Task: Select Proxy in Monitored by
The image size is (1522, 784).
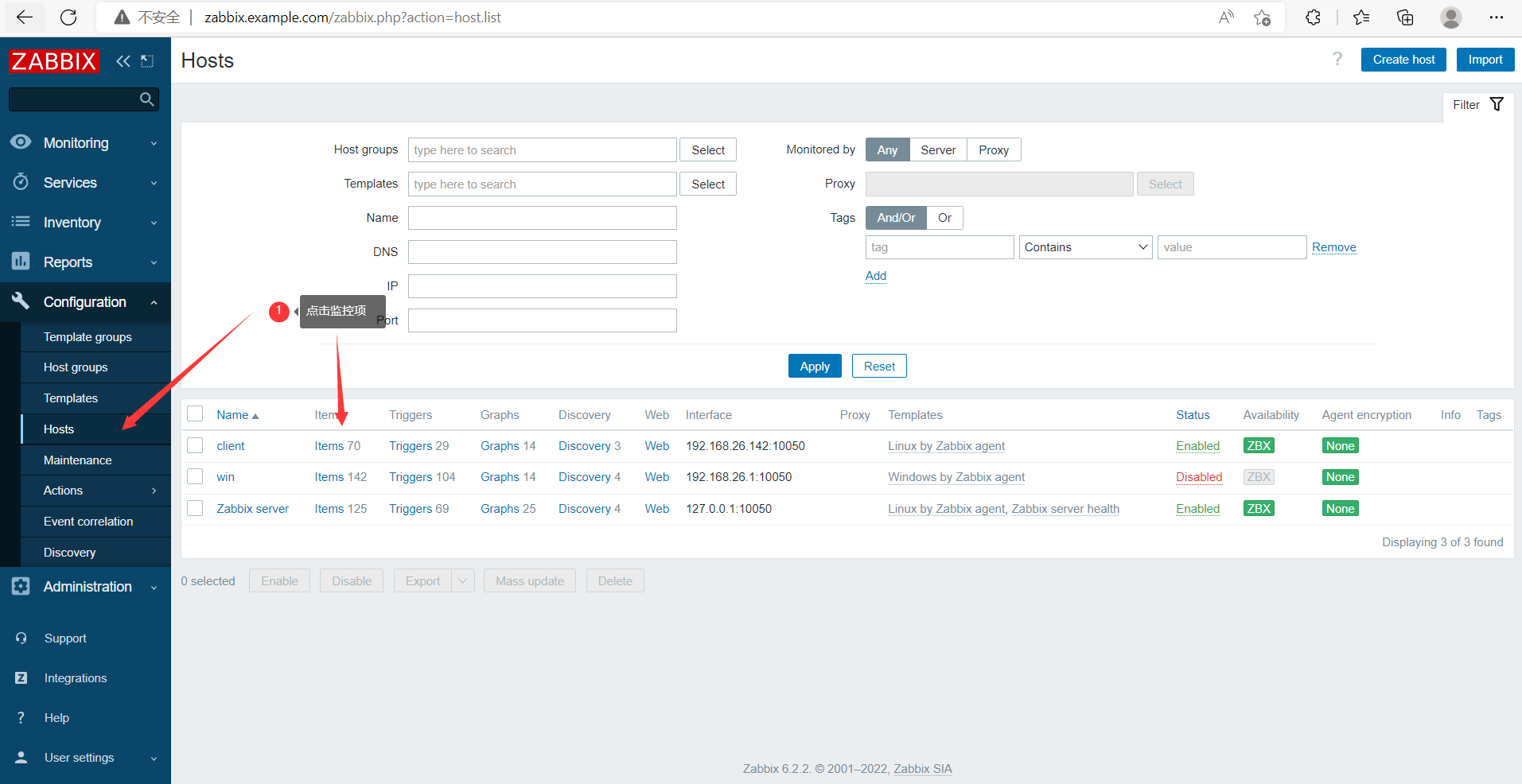Action: point(994,149)
